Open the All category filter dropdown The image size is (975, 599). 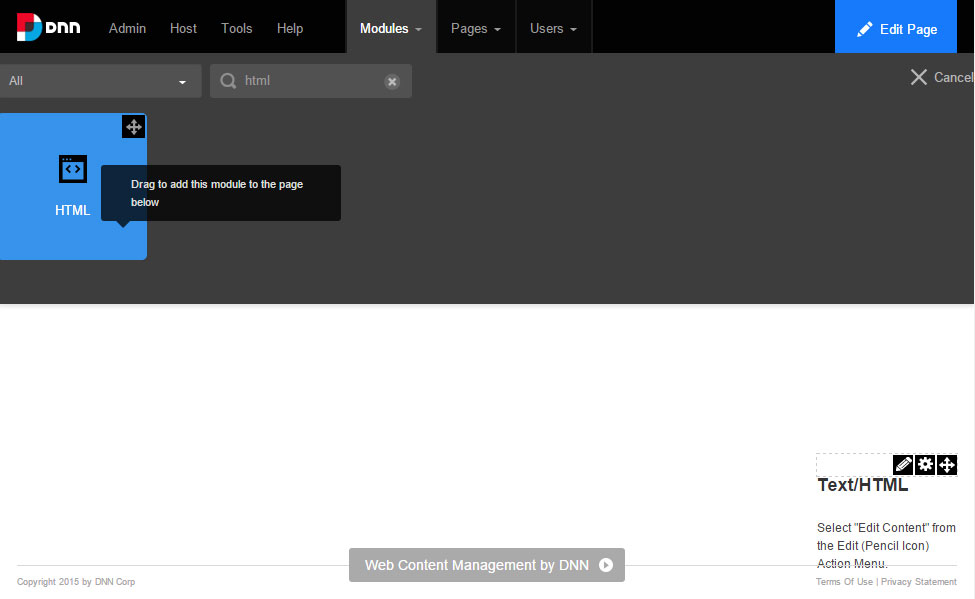click(99, 81)
